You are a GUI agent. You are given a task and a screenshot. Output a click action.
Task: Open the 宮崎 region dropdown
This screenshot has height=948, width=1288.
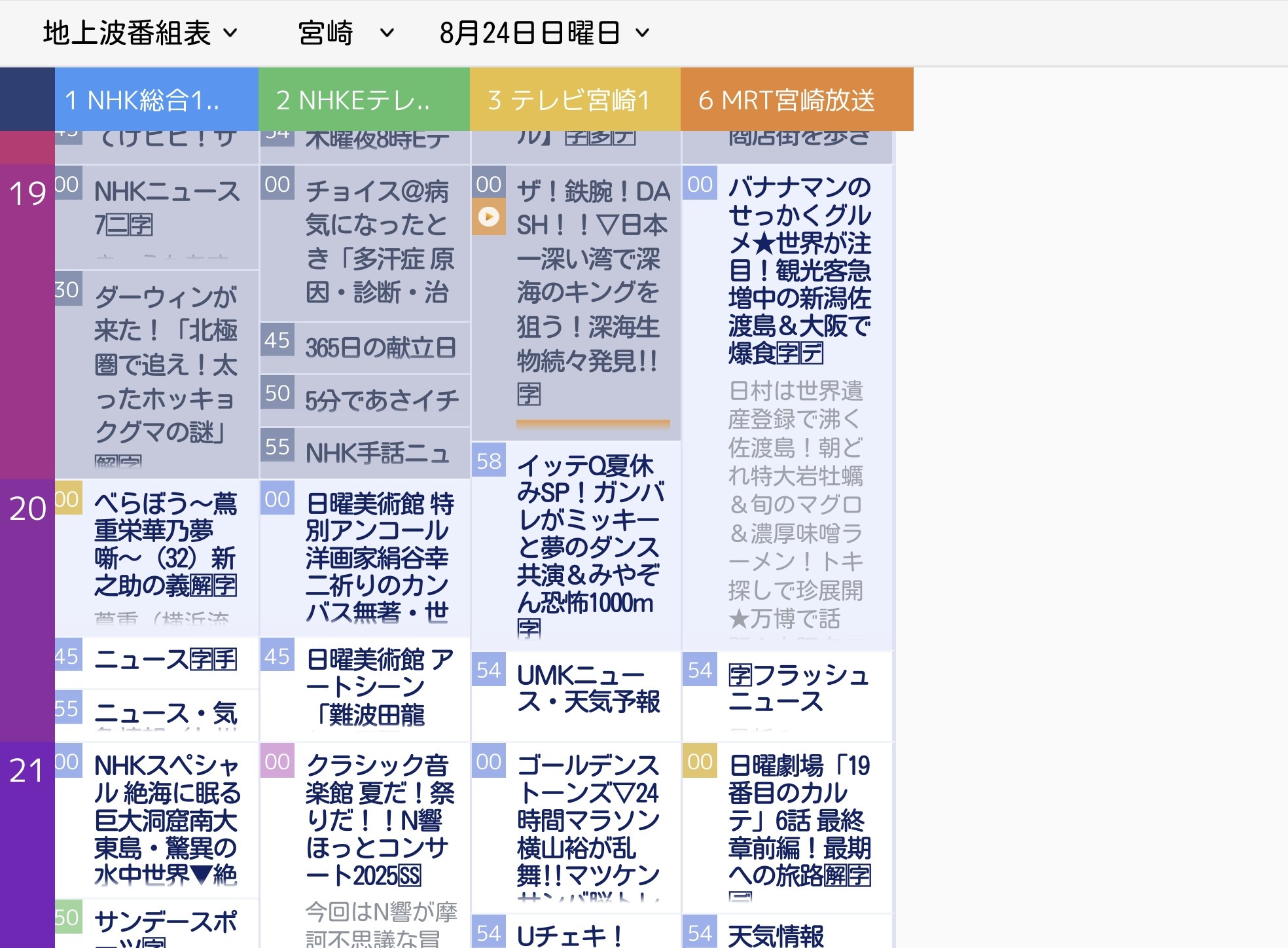[x=346, y=33]
